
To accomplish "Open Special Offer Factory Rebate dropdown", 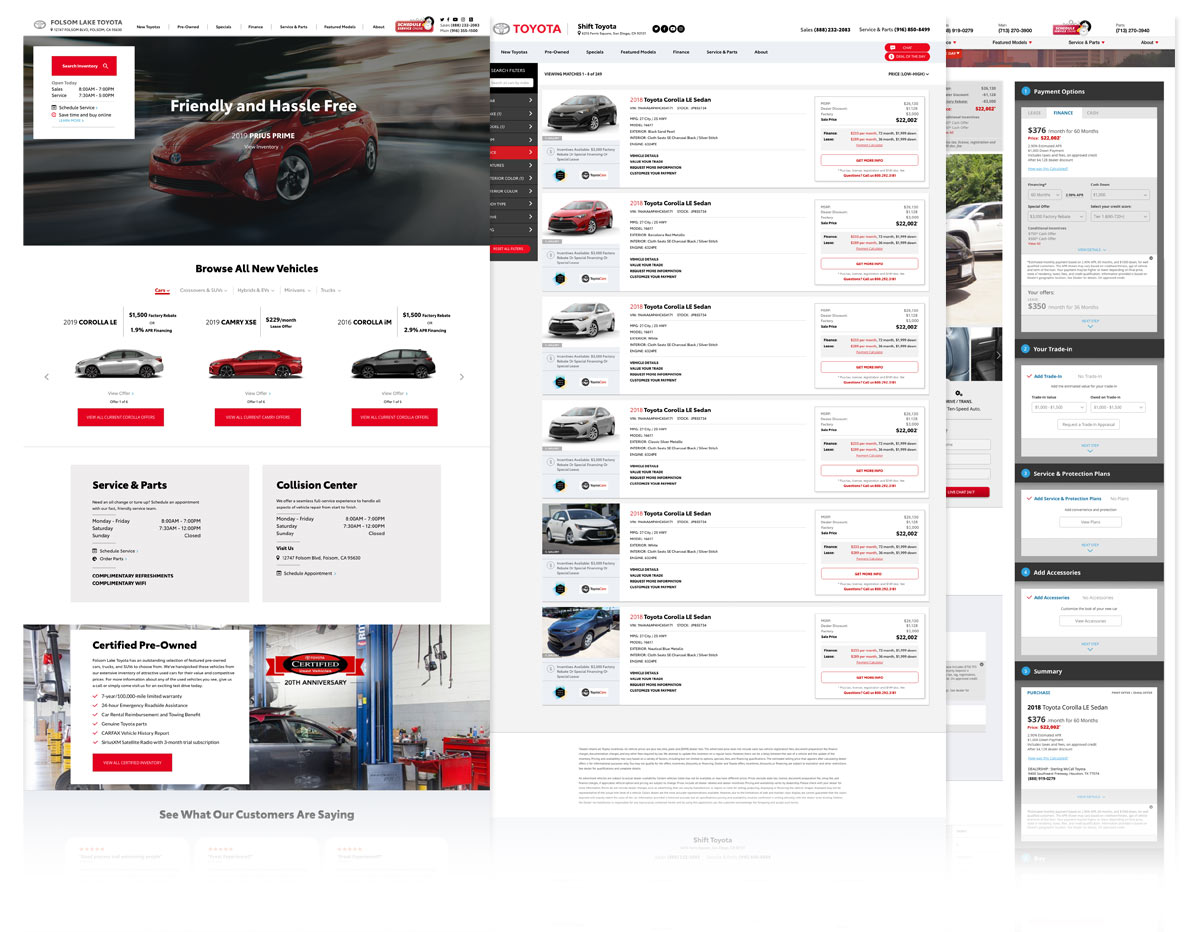I will pos(1056,216).
